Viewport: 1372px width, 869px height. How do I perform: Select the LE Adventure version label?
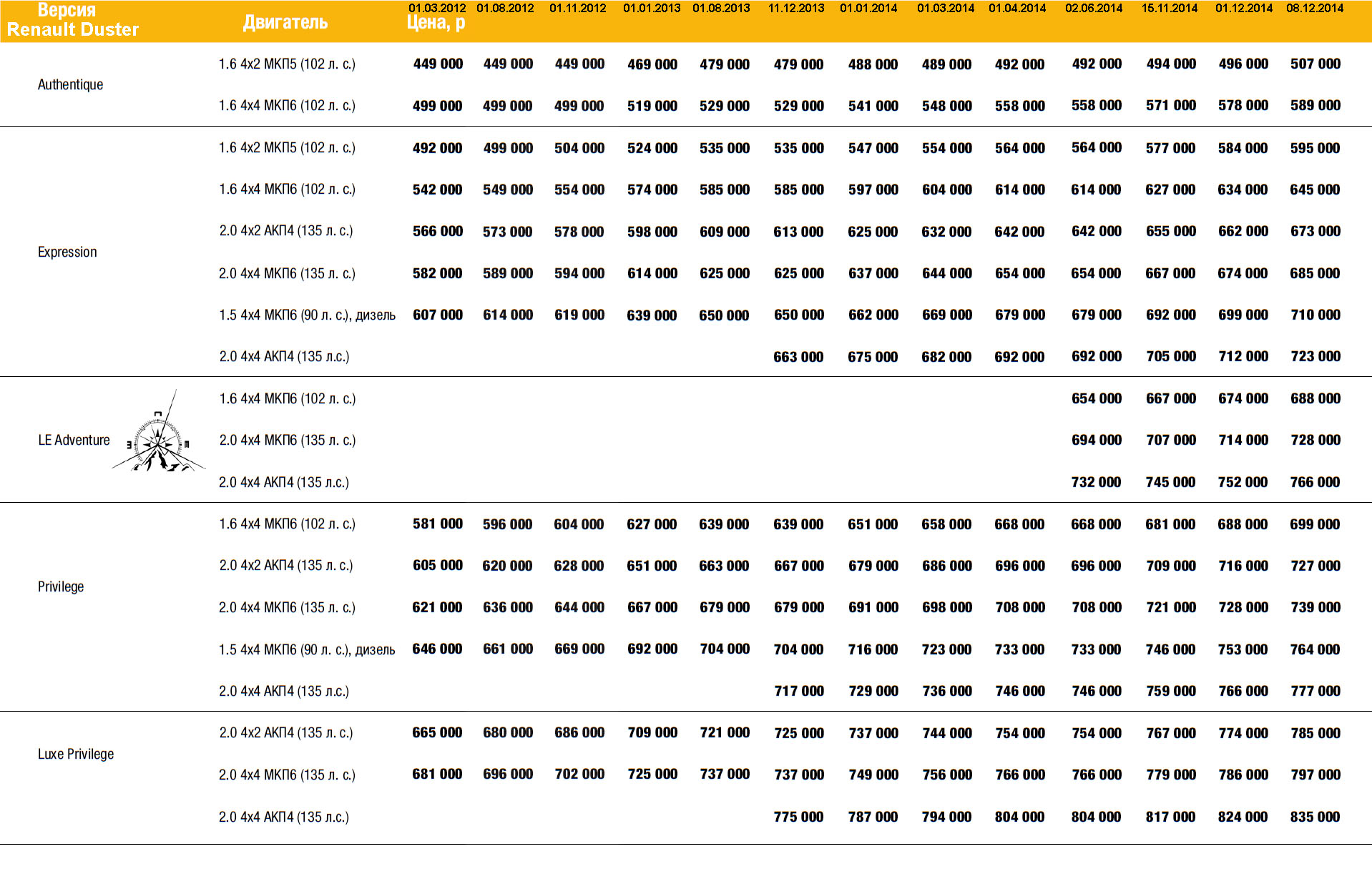coord(74,440)
